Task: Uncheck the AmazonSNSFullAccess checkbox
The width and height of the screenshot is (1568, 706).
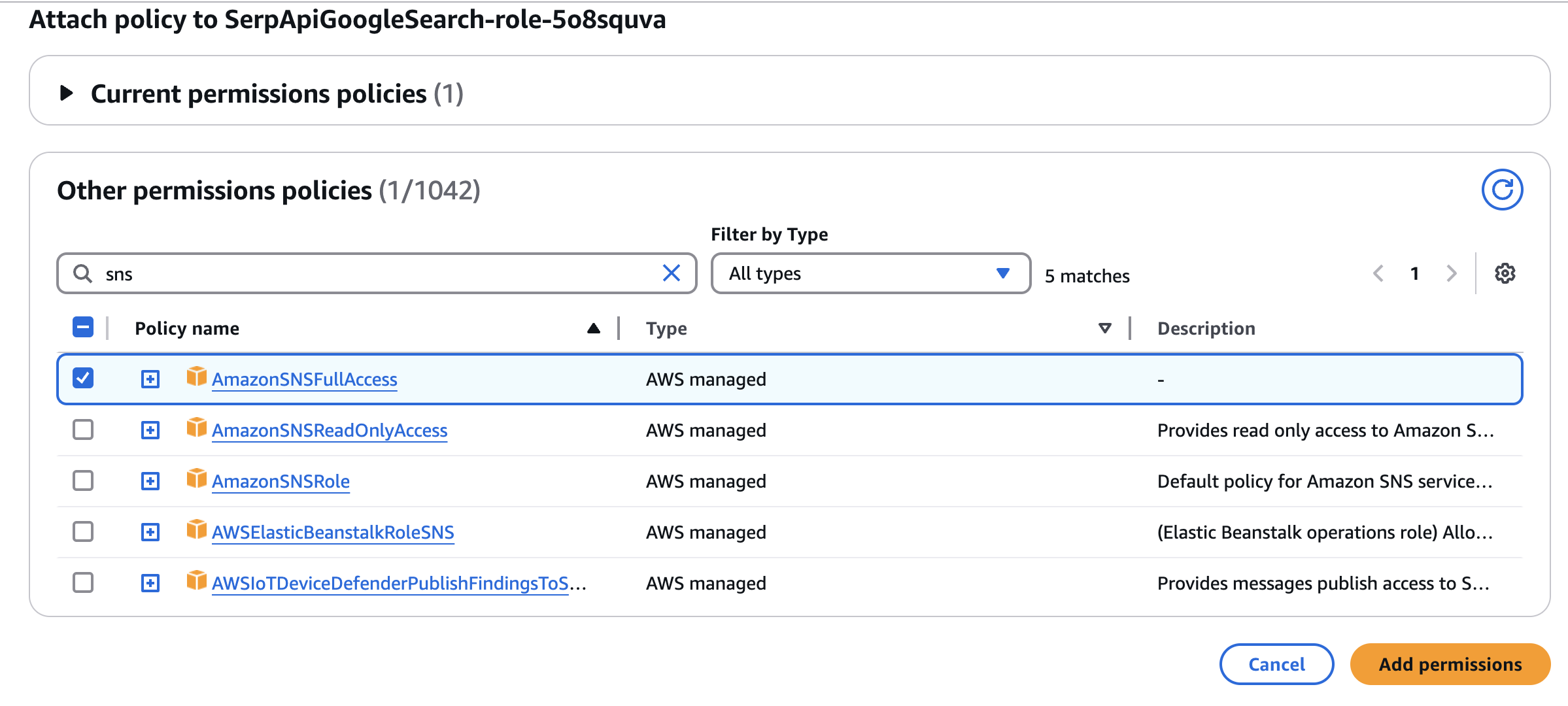Action: pyautogui.click(x=83, y=378)
